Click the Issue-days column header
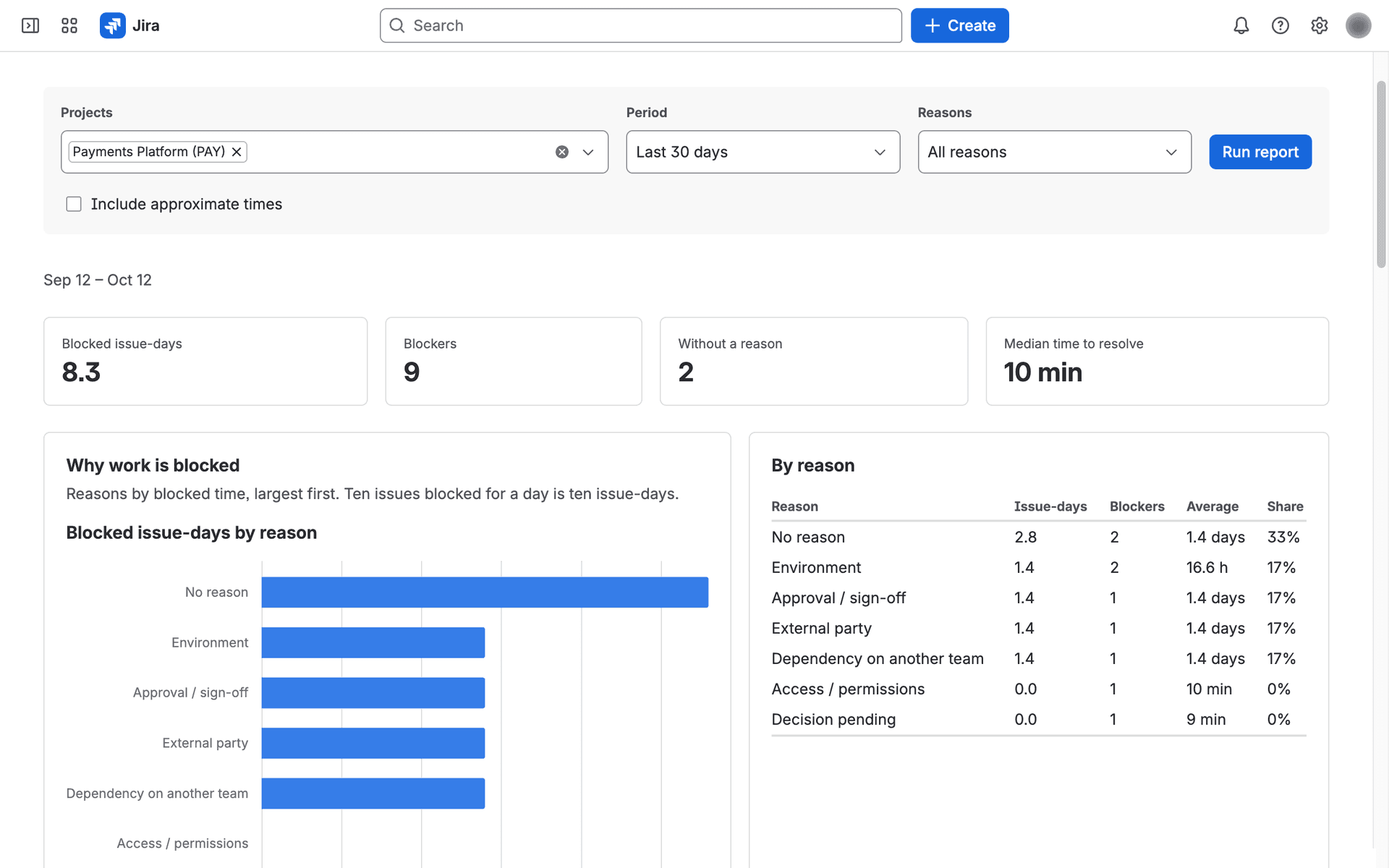The image size is (1389, 868). (x=1050, y=506)
